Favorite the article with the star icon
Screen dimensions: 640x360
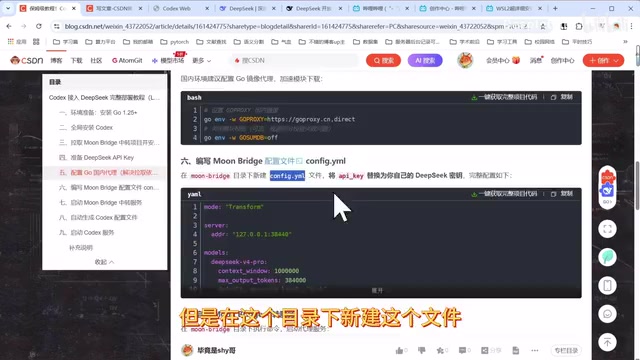440,350
